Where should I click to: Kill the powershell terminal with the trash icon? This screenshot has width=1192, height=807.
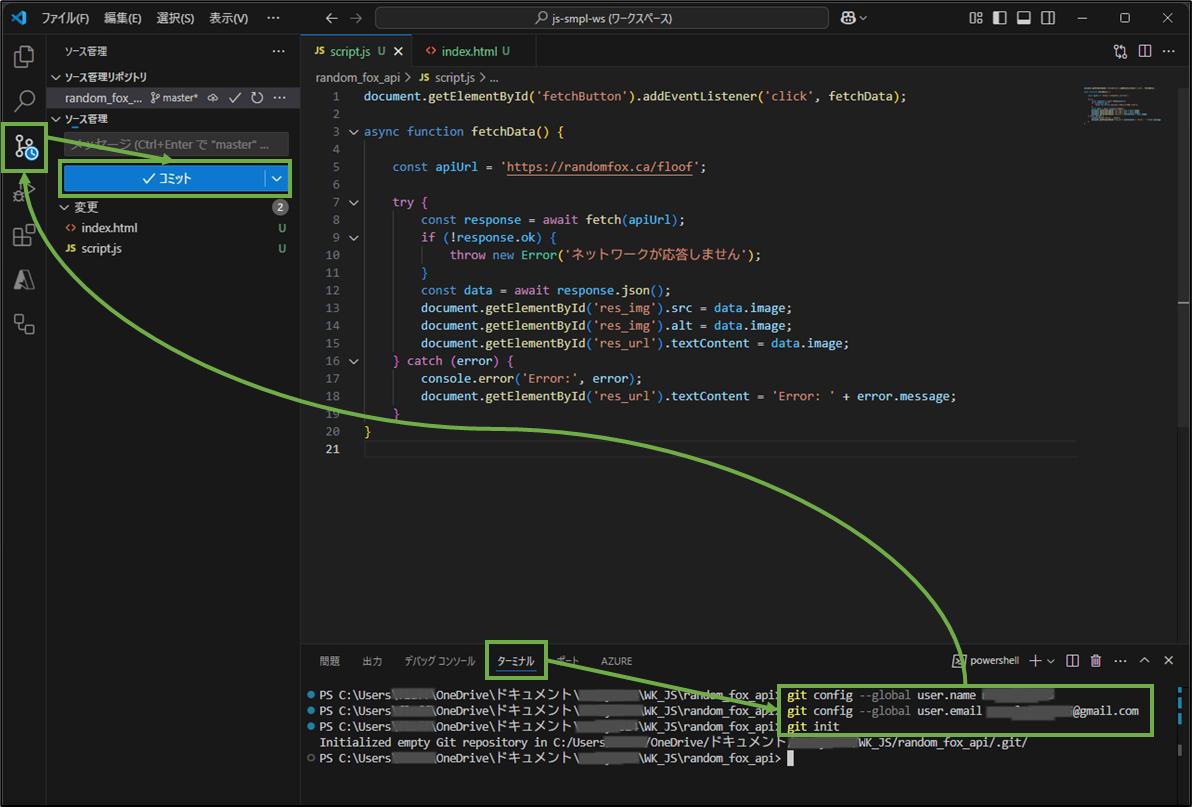click(x=1095, y=660)
